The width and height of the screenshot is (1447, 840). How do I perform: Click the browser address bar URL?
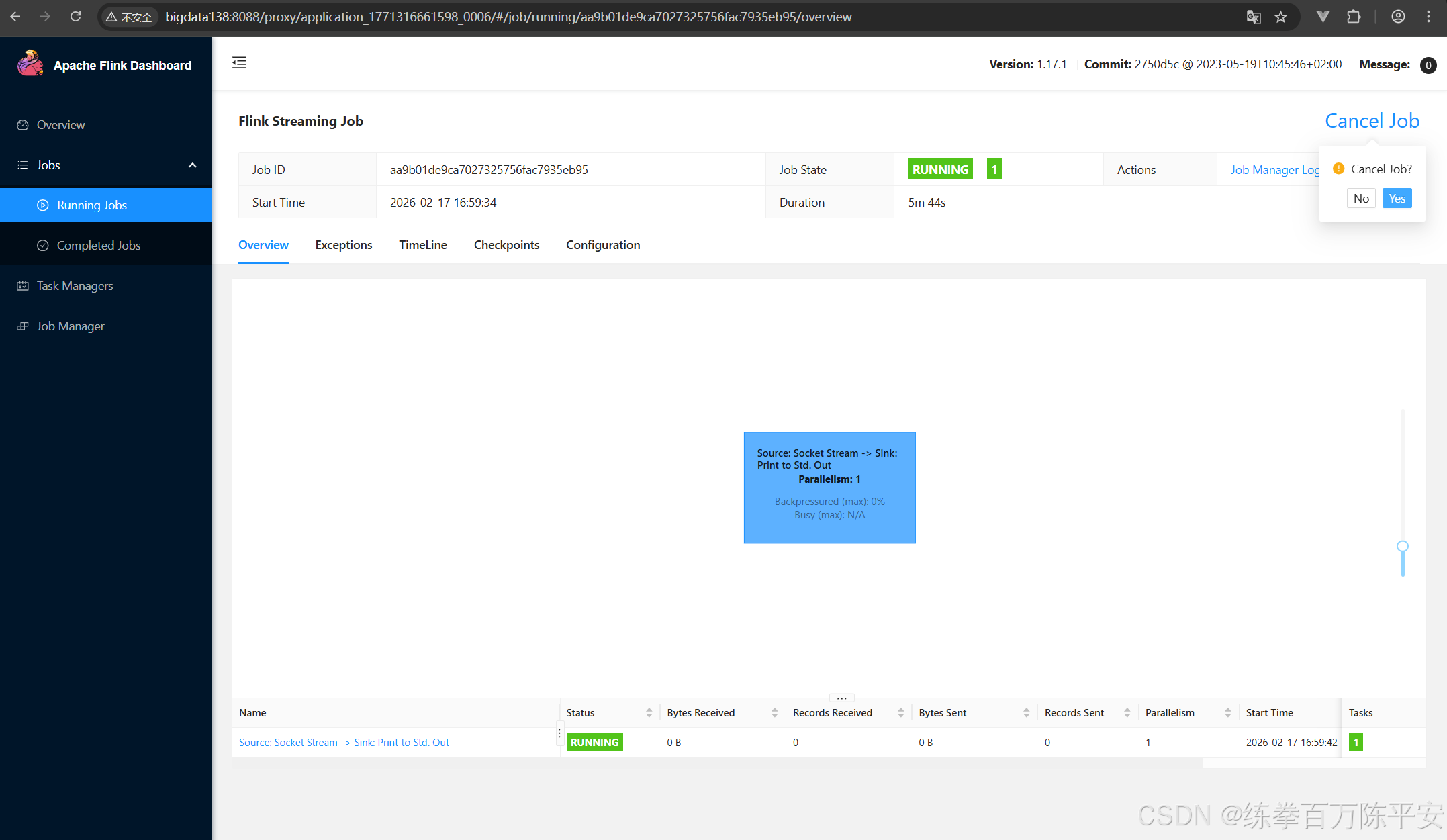click(508, 17)
